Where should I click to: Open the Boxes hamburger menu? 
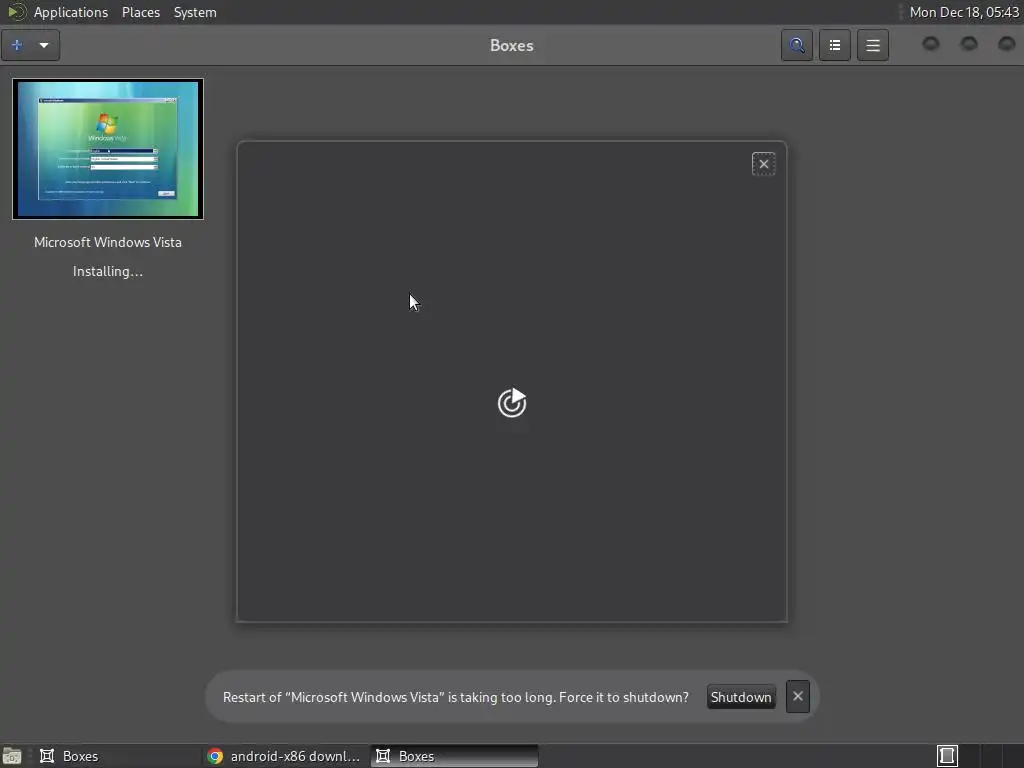[x=872, y=45]
